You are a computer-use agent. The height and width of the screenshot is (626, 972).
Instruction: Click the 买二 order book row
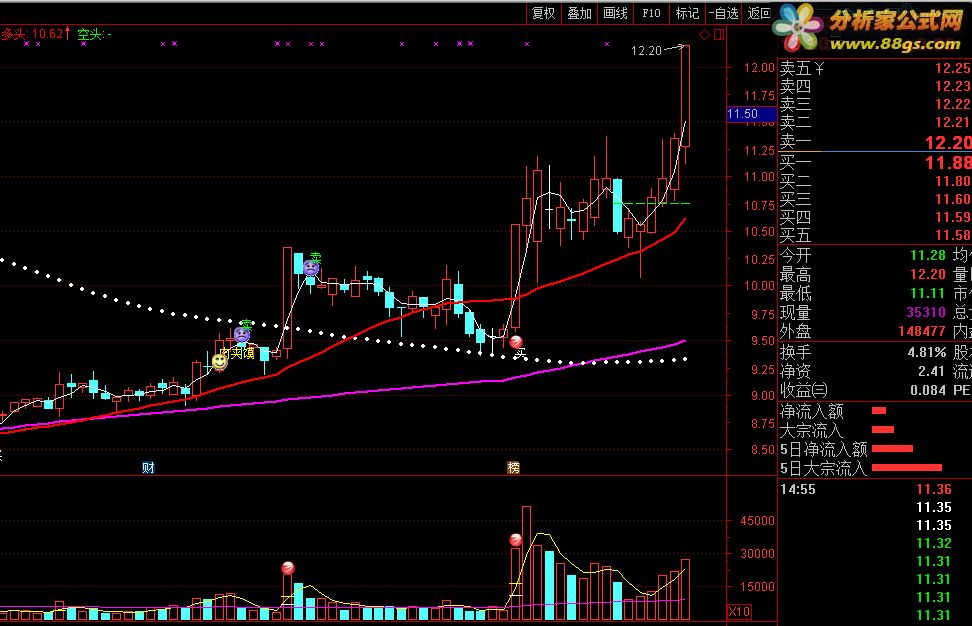tap(875, 181)
